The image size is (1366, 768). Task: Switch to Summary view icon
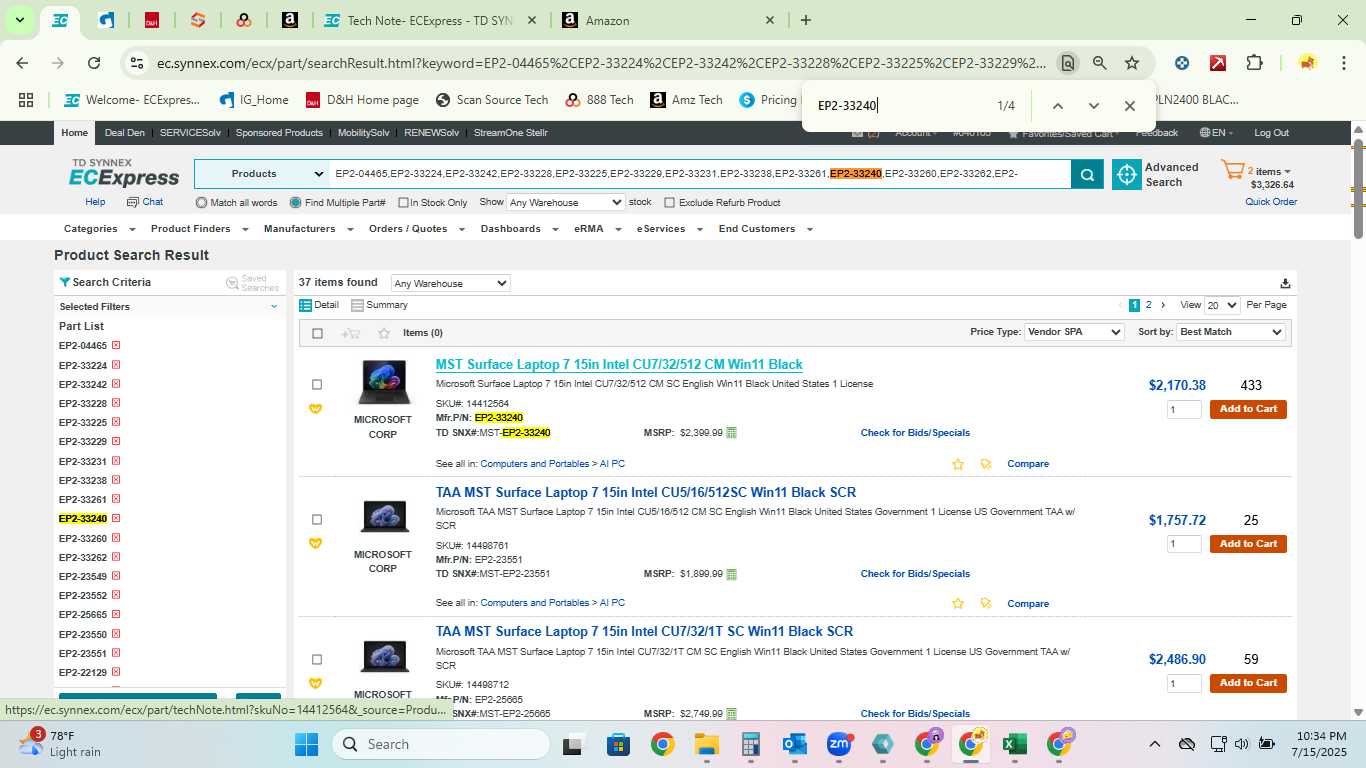(357, 305)
